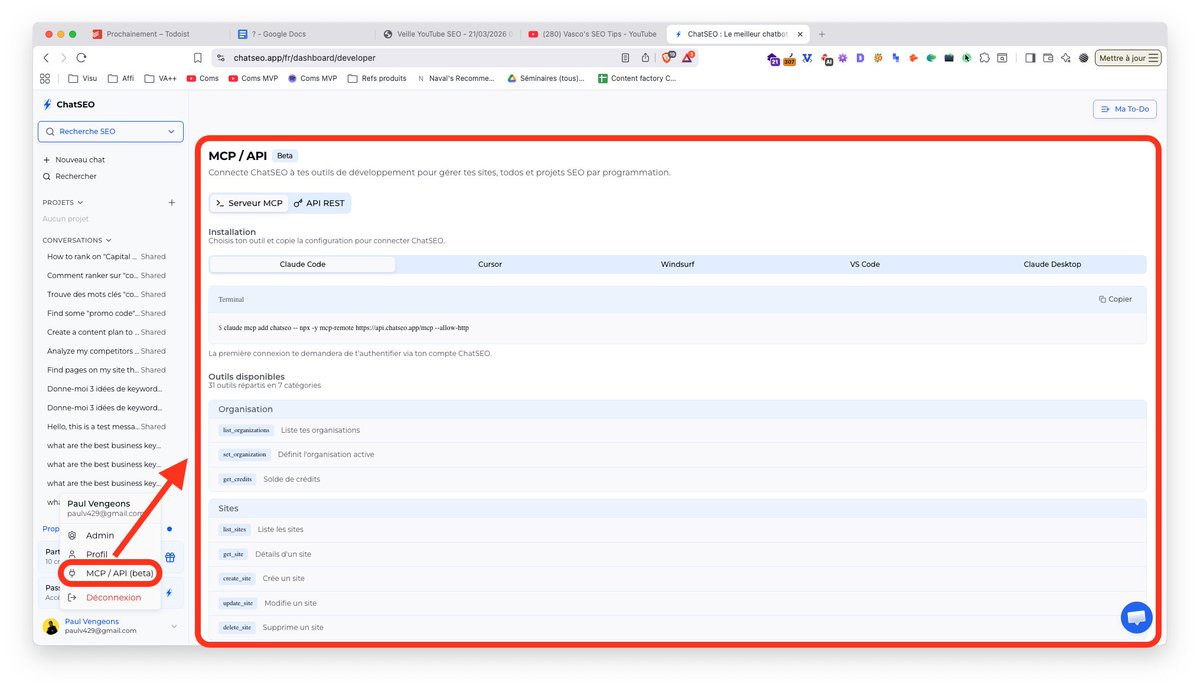The width and height of the screenshot is (1200, 689).
Task: Click the list_organizations tool tag
Action: click(x=246, y=431)
